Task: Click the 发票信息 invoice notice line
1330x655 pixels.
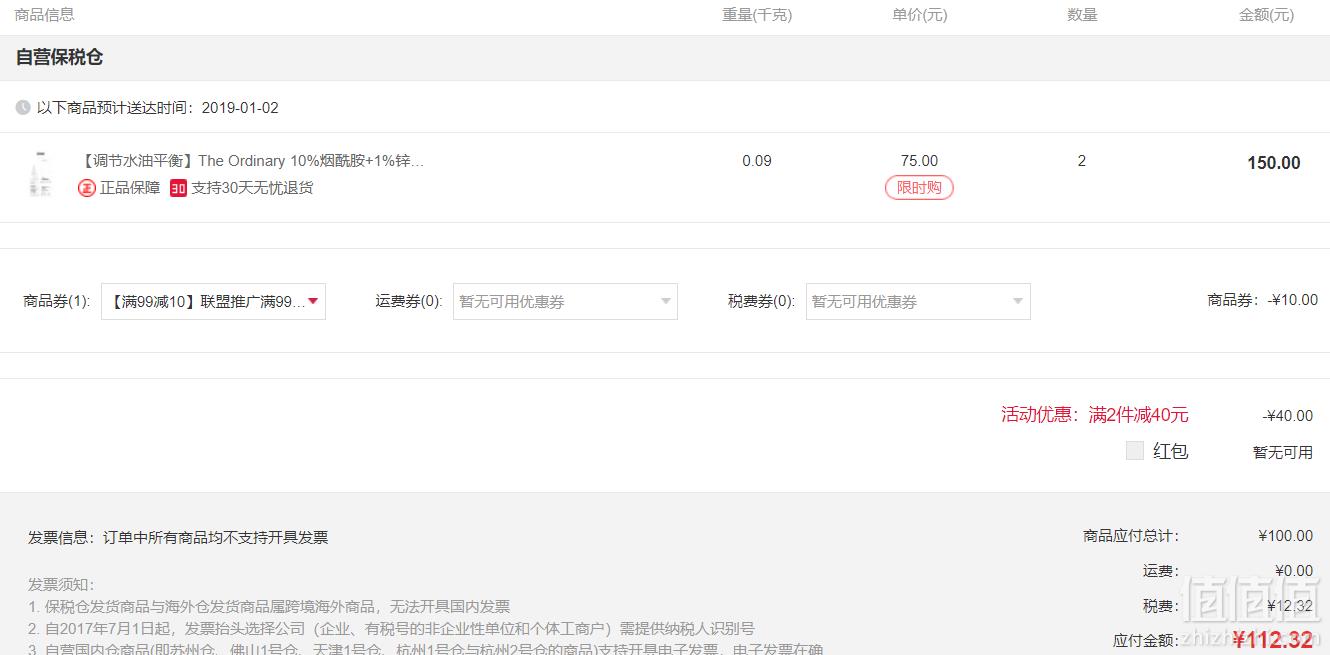Action: (x=178, y=537)
